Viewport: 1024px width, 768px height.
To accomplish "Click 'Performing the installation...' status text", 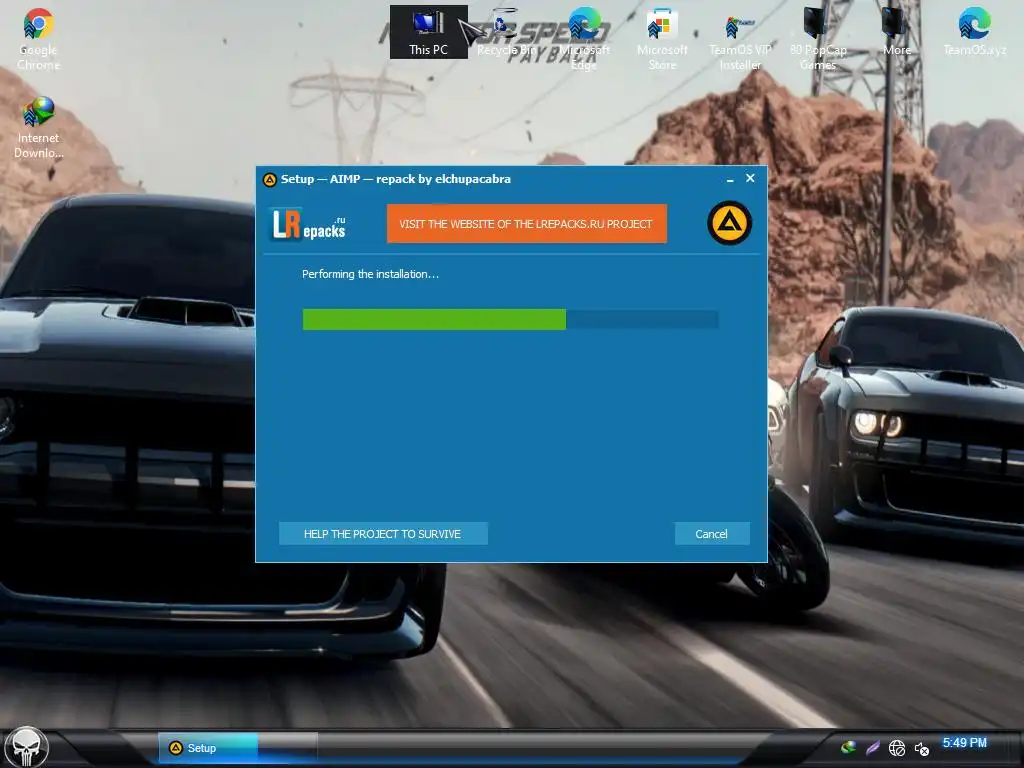I will pyautogui.click(x=370, y=274).
